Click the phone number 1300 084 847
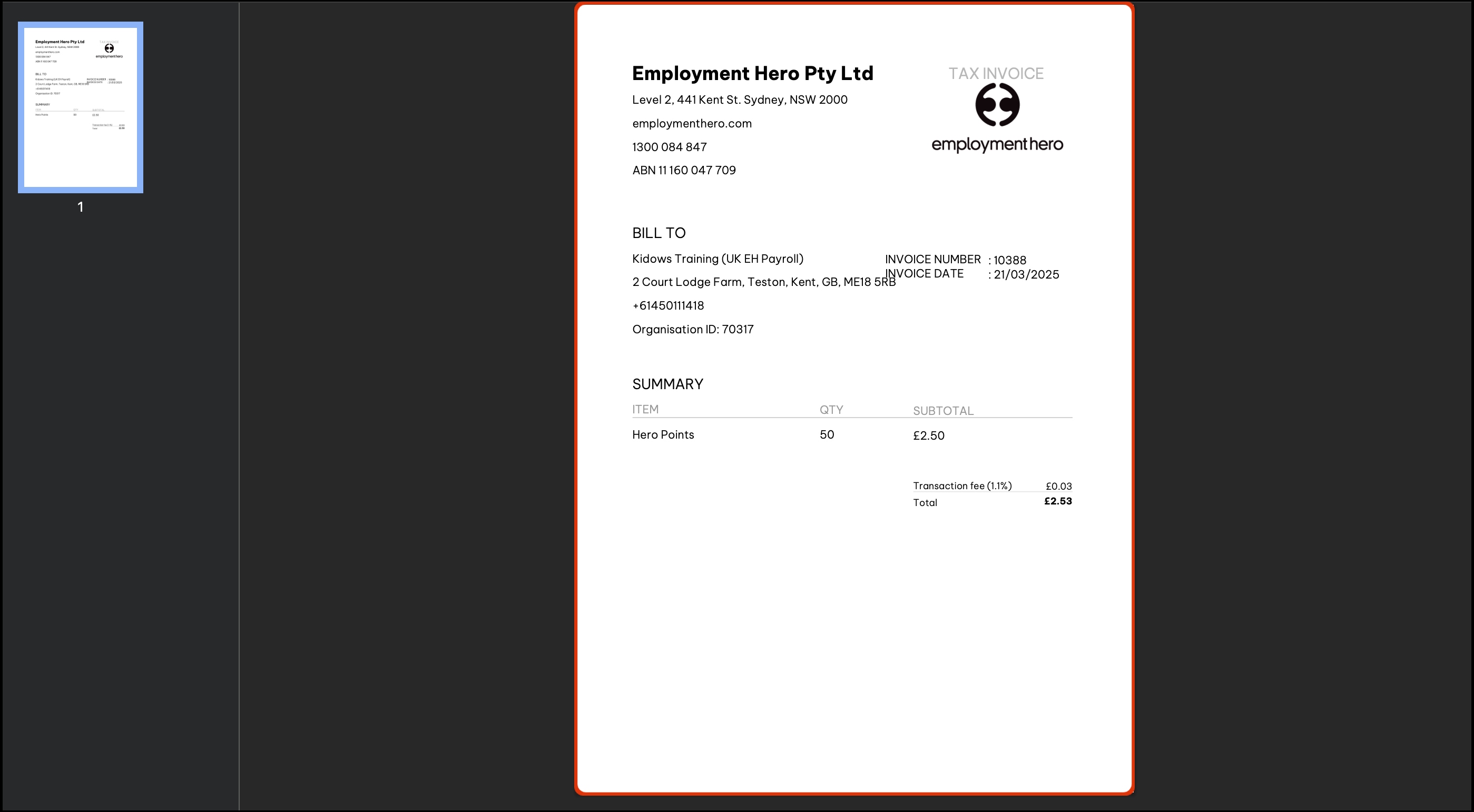The width and height of the screenshot is (1474, 812). (669, 147)
